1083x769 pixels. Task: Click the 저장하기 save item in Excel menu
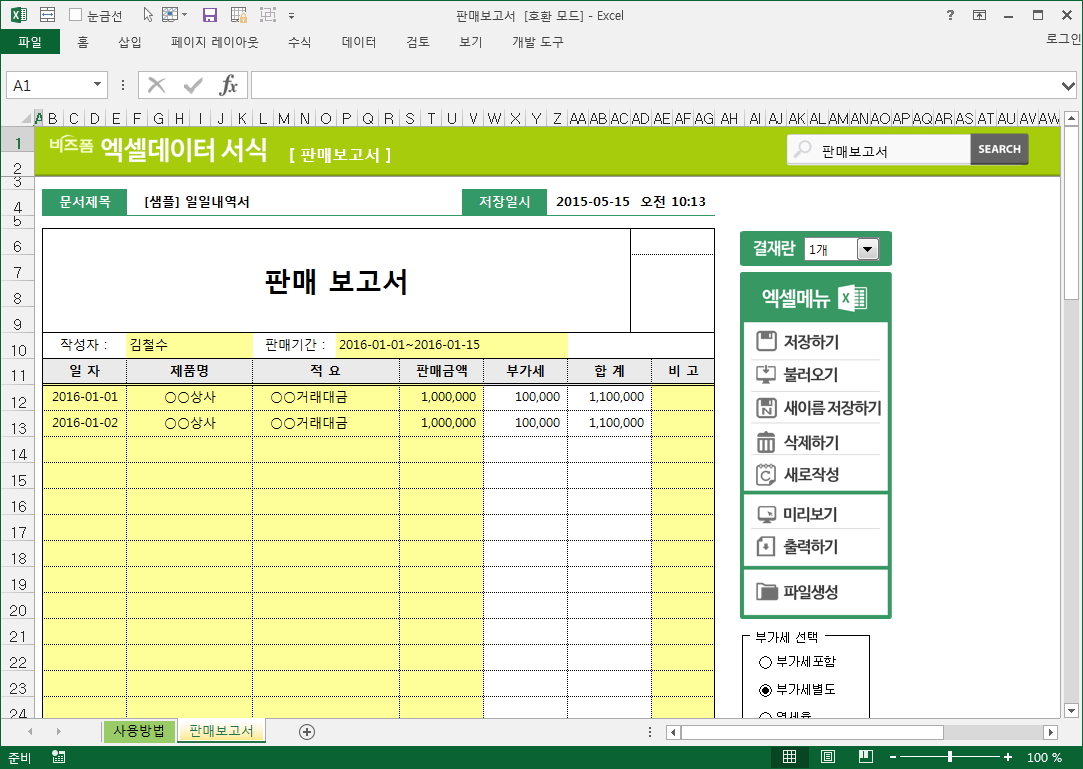[810, 342]
